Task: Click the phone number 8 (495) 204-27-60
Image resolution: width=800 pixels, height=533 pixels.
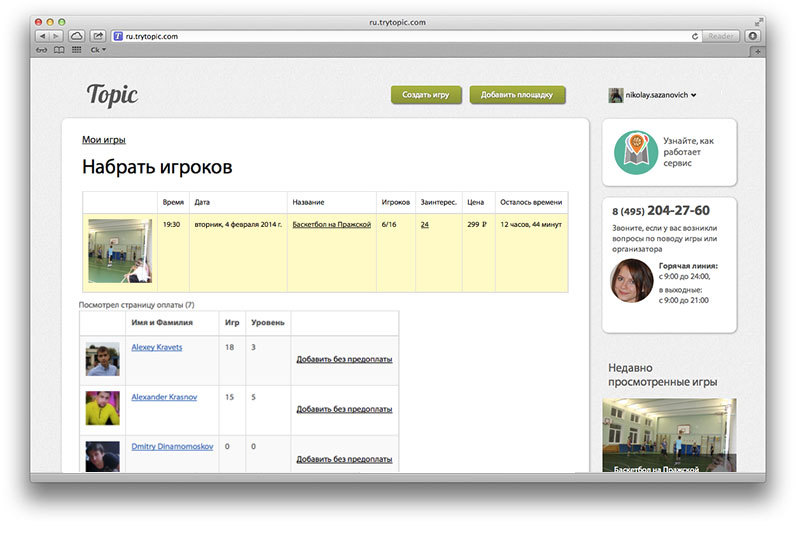Action: pos(661,211)
